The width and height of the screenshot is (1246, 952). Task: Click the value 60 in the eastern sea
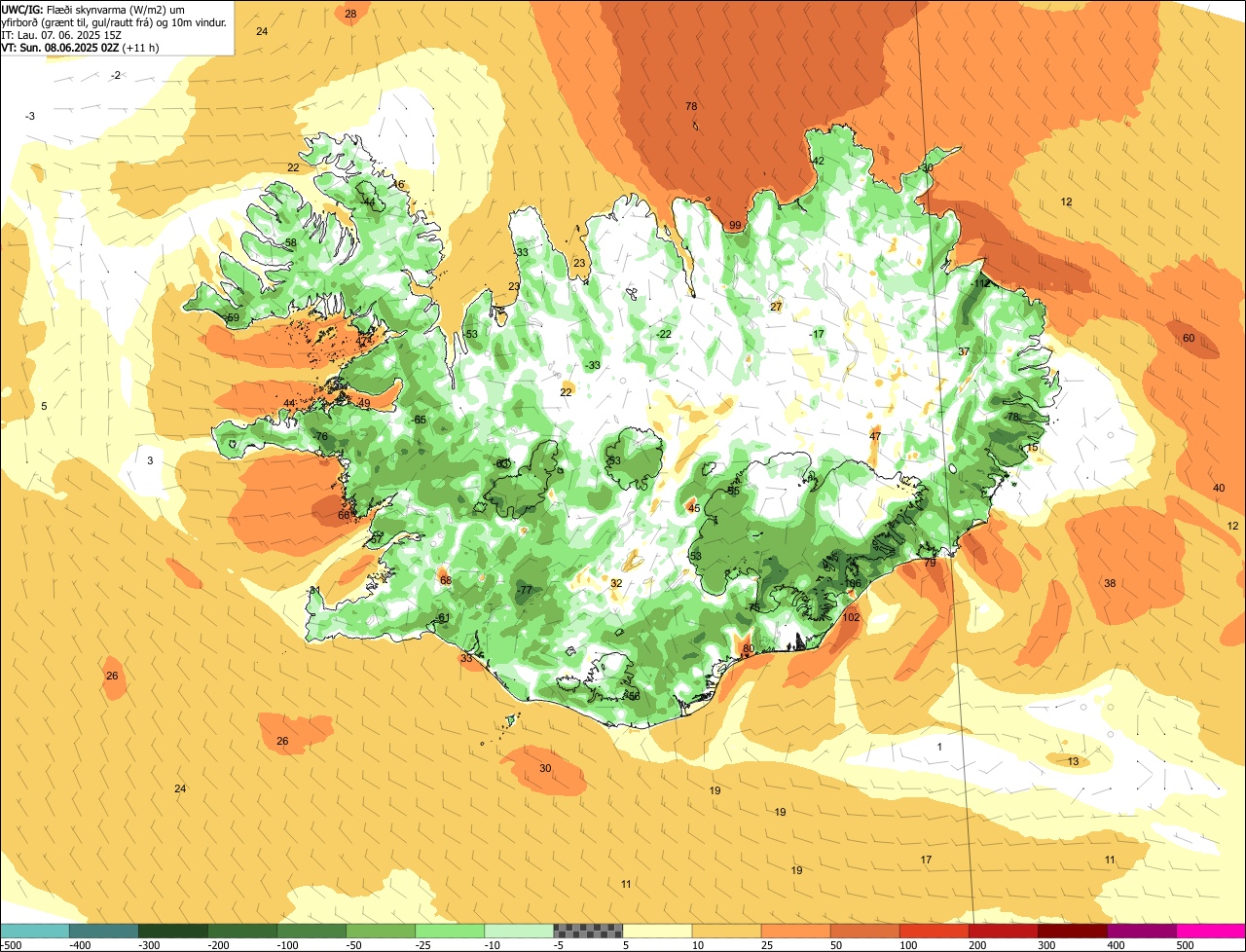coord(1189,339)
